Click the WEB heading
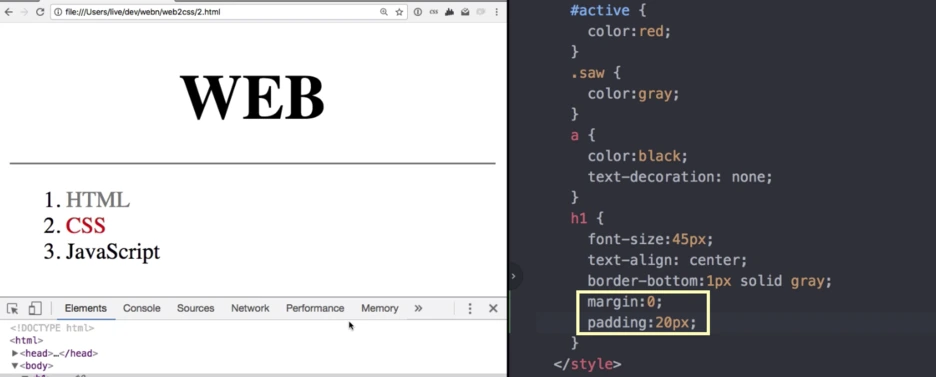The width and height of the screenshot is (936, 377). pyautogui.click(x=252, y=98)
